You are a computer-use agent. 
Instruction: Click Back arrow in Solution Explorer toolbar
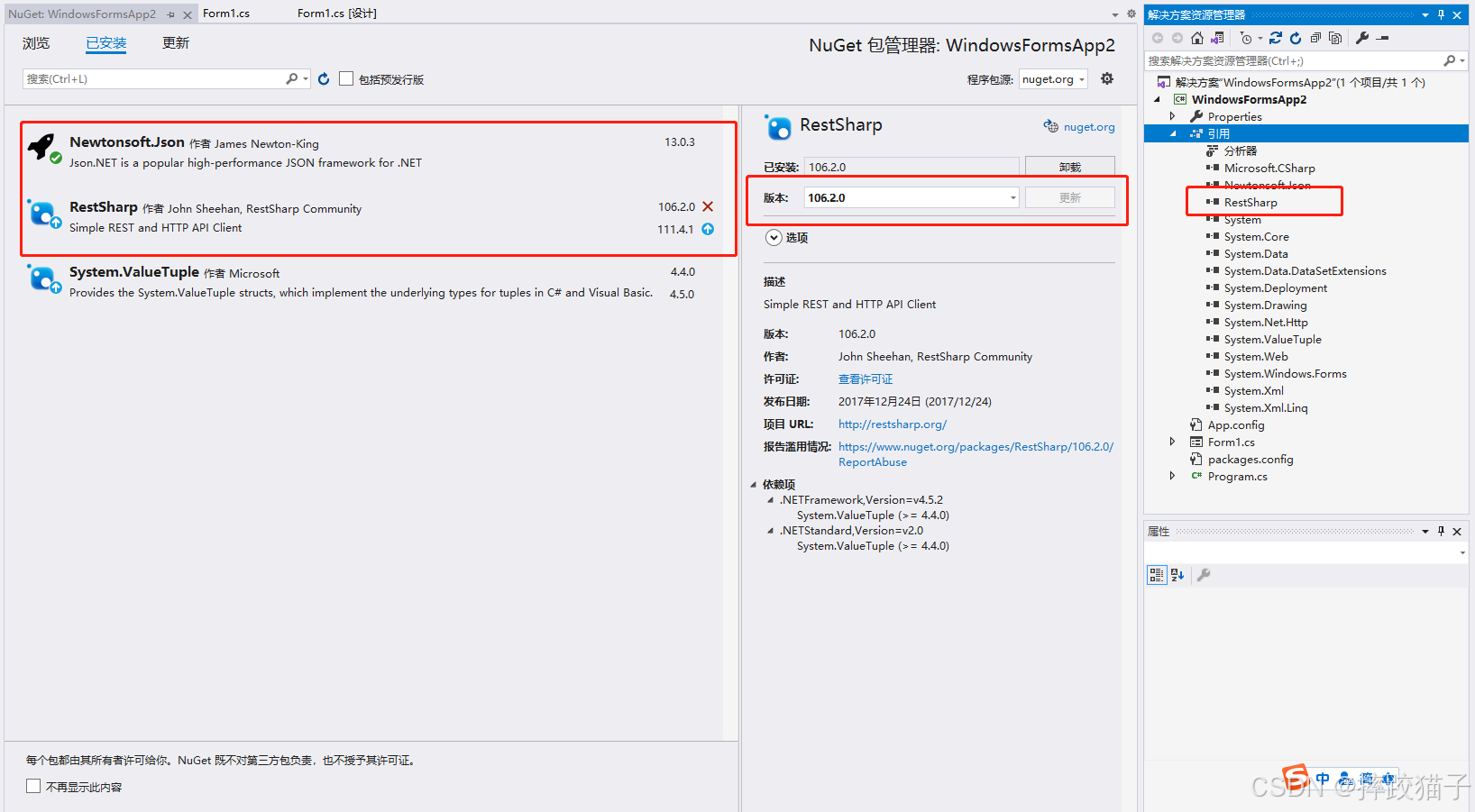(x=1158, y=38)
